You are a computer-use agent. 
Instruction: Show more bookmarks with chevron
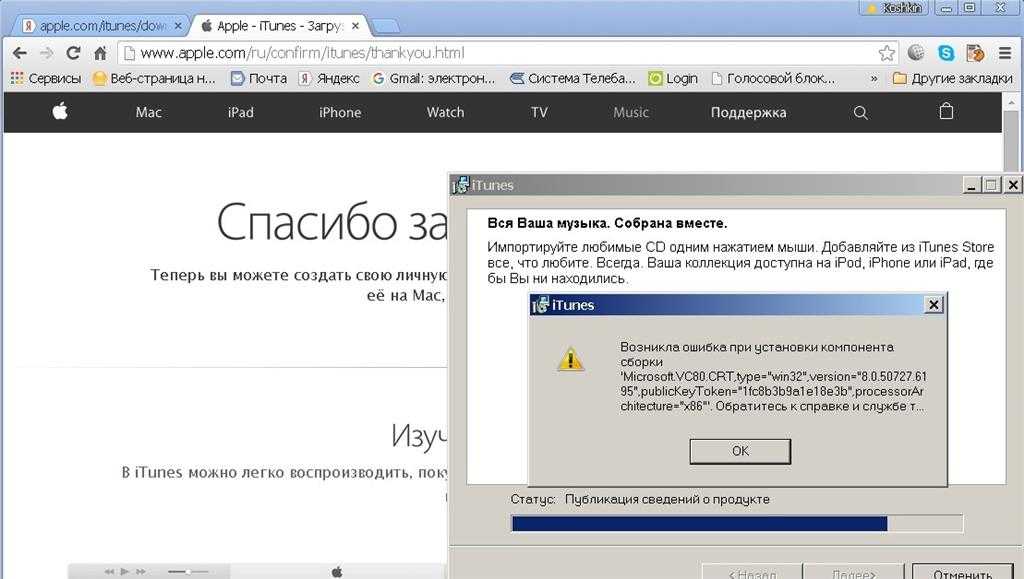(x=874, y=78)
